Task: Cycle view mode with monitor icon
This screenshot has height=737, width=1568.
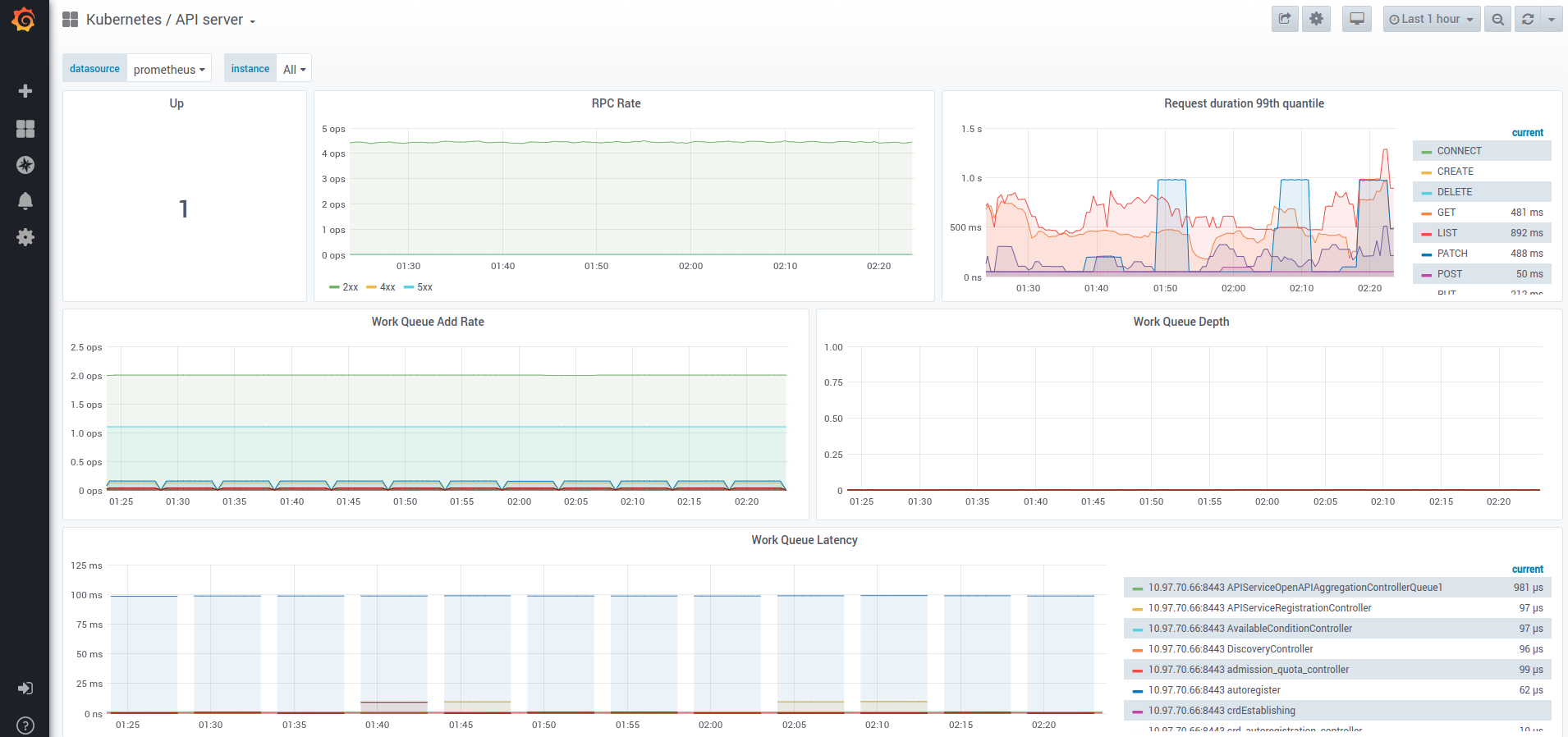Action: 1357,19
